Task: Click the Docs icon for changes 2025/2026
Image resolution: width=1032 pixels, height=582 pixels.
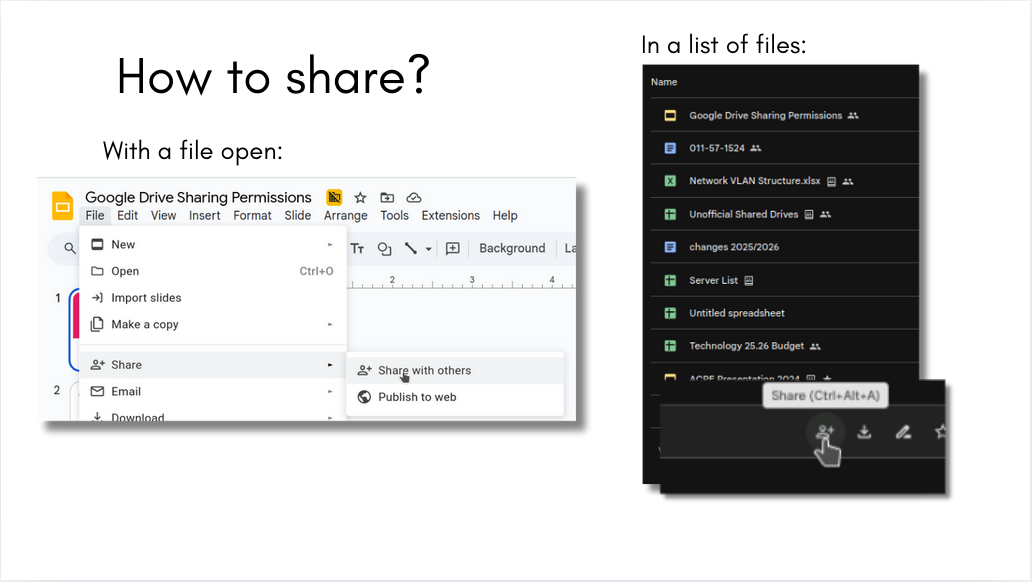Action: click(x=670, y=247)
